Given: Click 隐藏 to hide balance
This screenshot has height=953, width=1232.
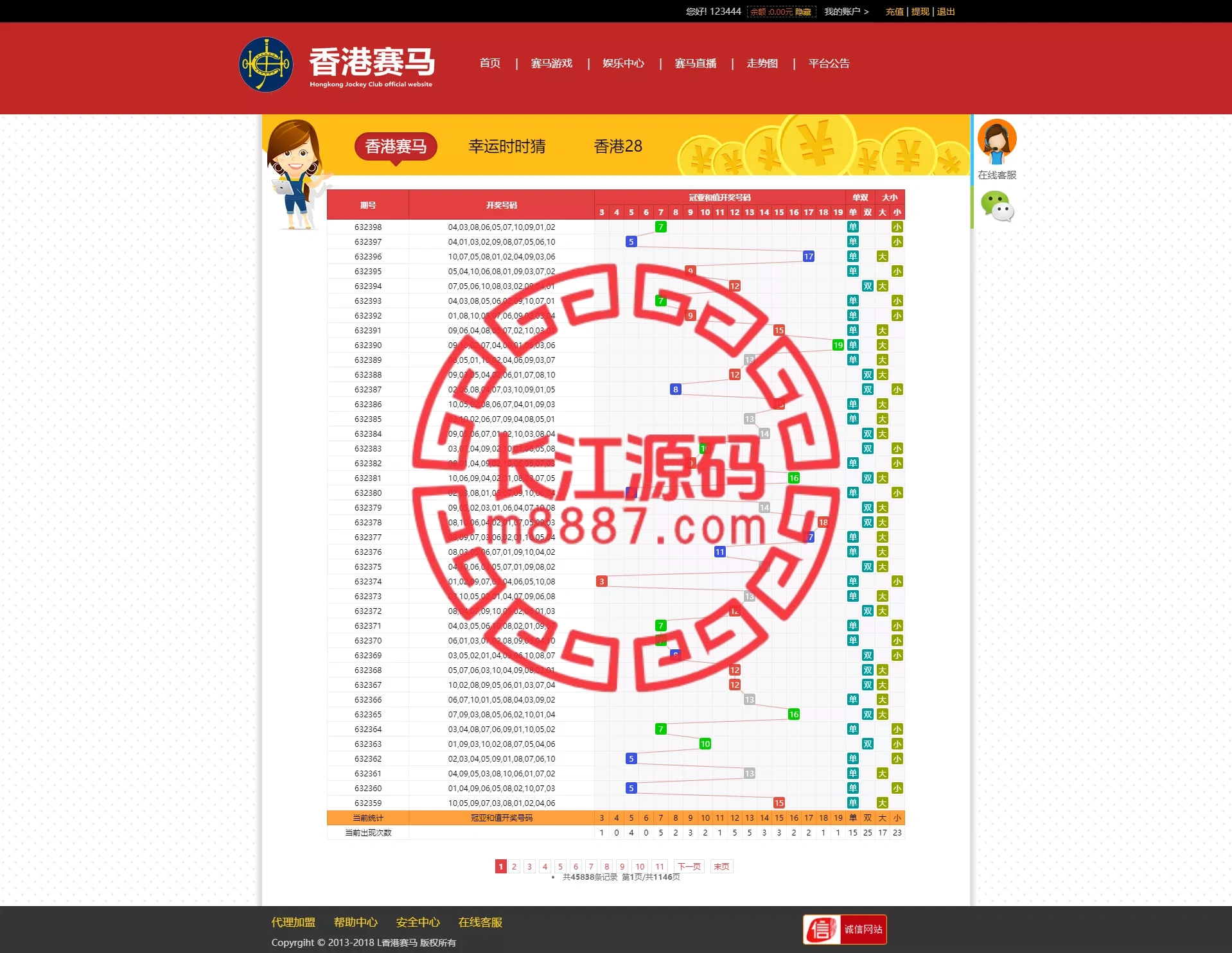Looking at the screenshot, I should click(803, 12).
